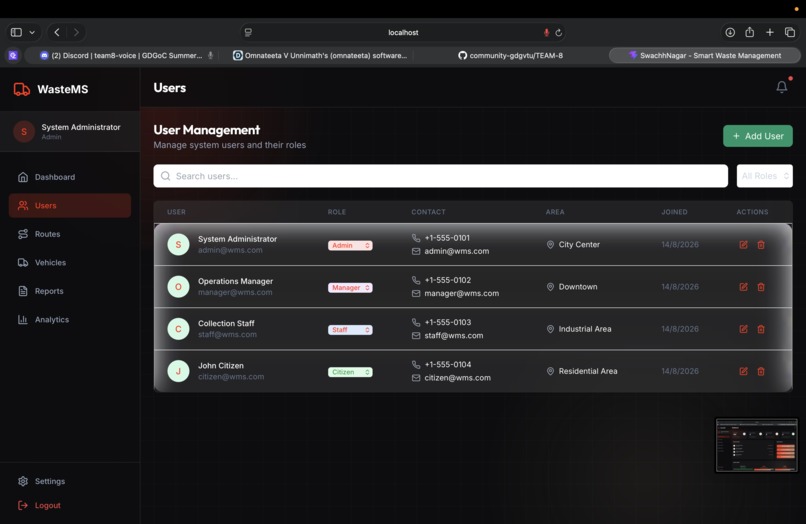Click the location pin beside City Center
The width and height of the screenshot is (806, 524).
coord(550,245)
